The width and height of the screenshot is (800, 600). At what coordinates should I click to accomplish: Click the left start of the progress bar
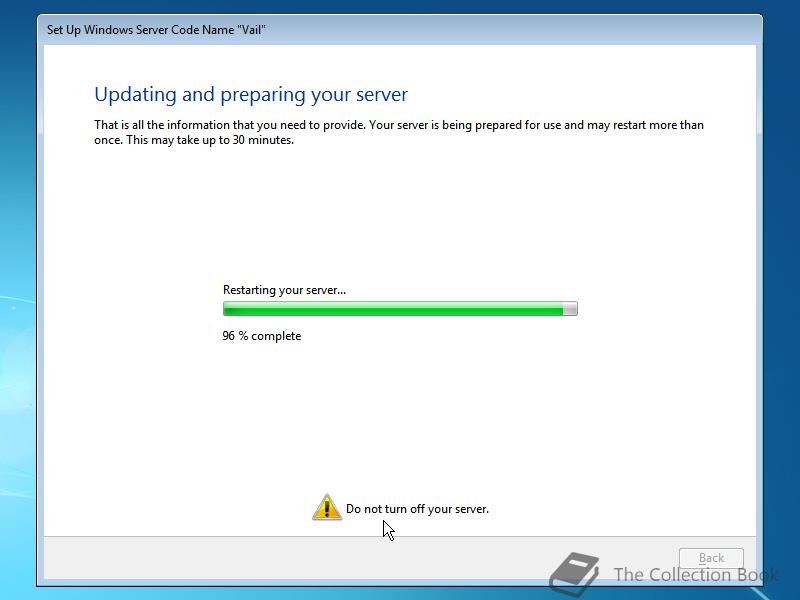pyautogui.click(x=228, y=309)
